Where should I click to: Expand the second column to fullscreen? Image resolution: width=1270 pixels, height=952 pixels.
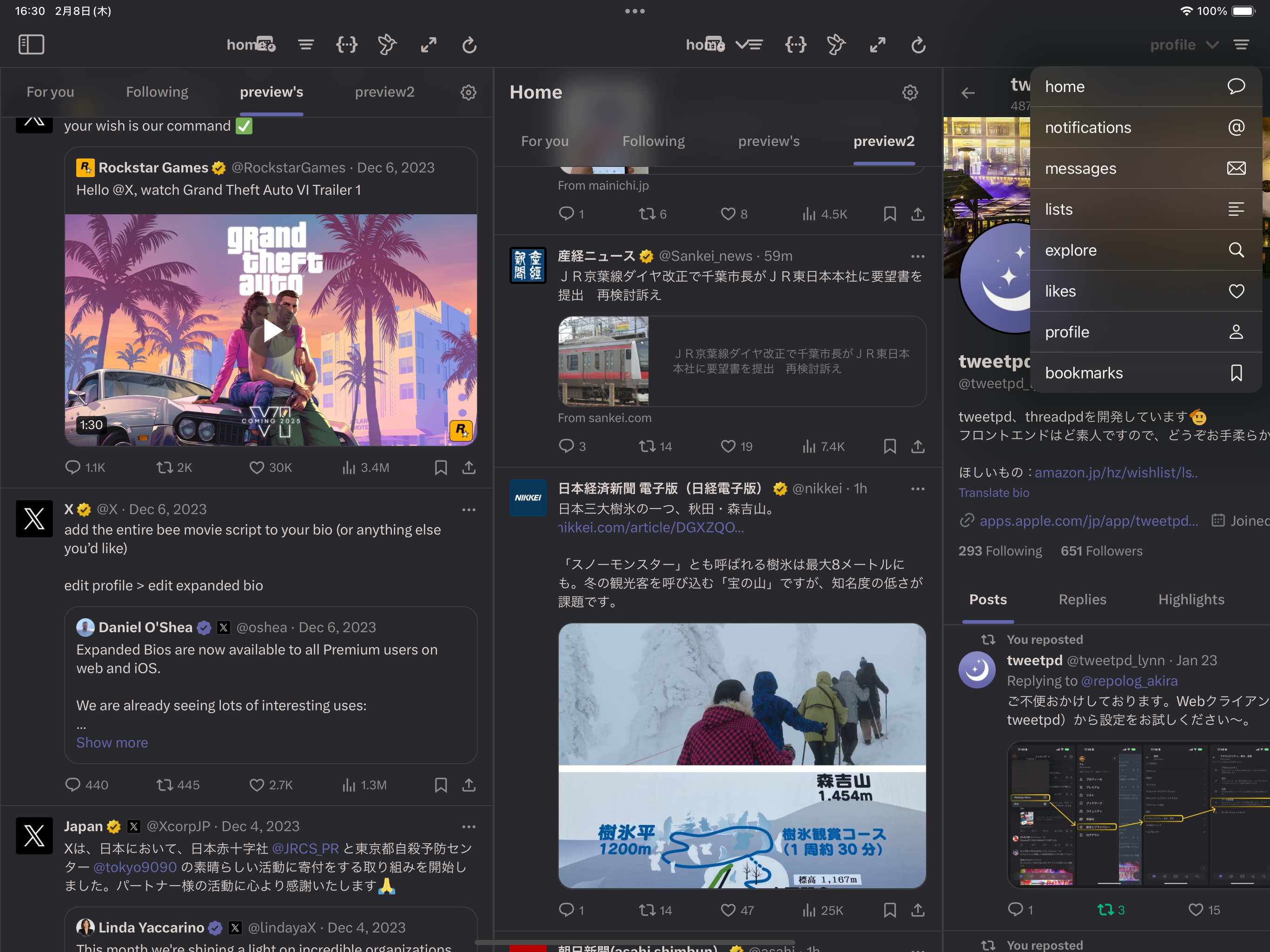point(877,44)
